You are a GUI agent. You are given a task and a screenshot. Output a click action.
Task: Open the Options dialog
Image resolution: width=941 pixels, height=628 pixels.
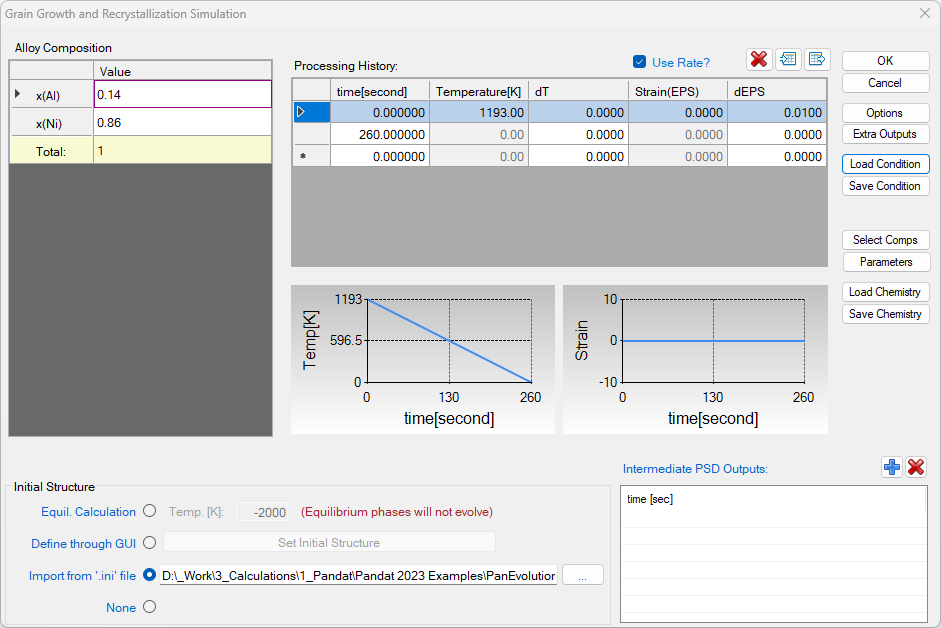tap(885, 113)
